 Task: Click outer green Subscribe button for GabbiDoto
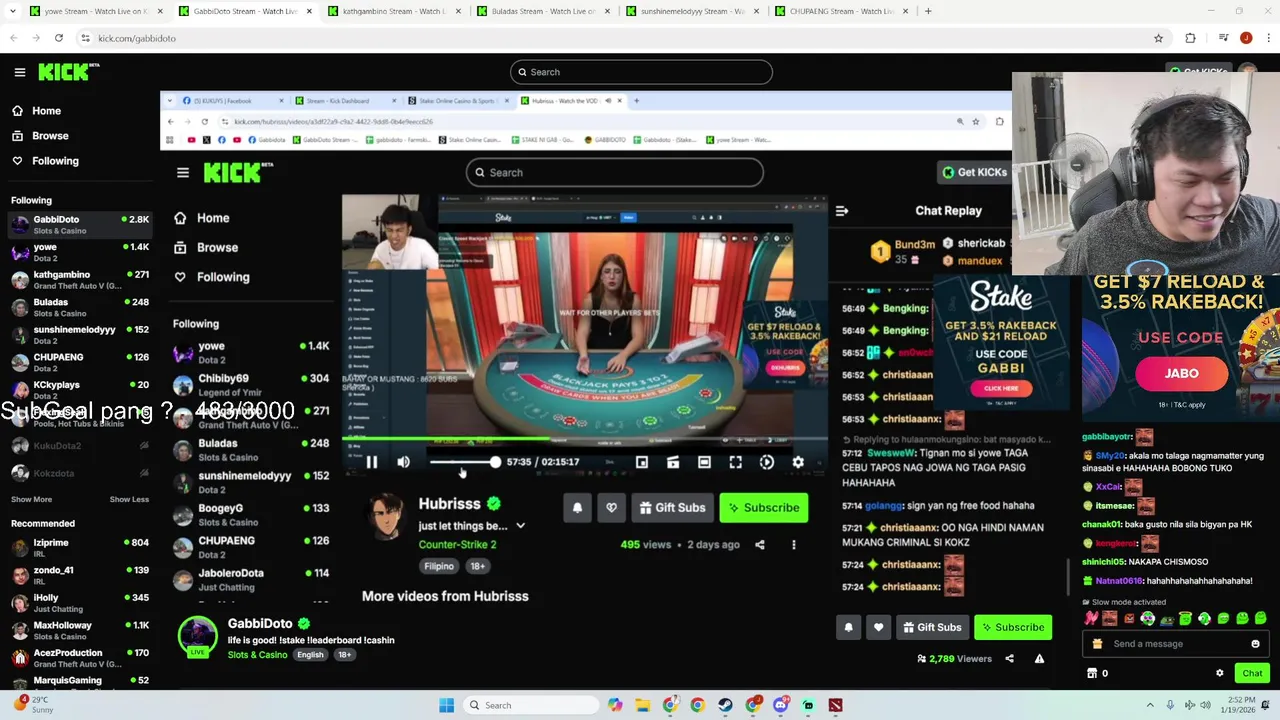coord(1013,627)
